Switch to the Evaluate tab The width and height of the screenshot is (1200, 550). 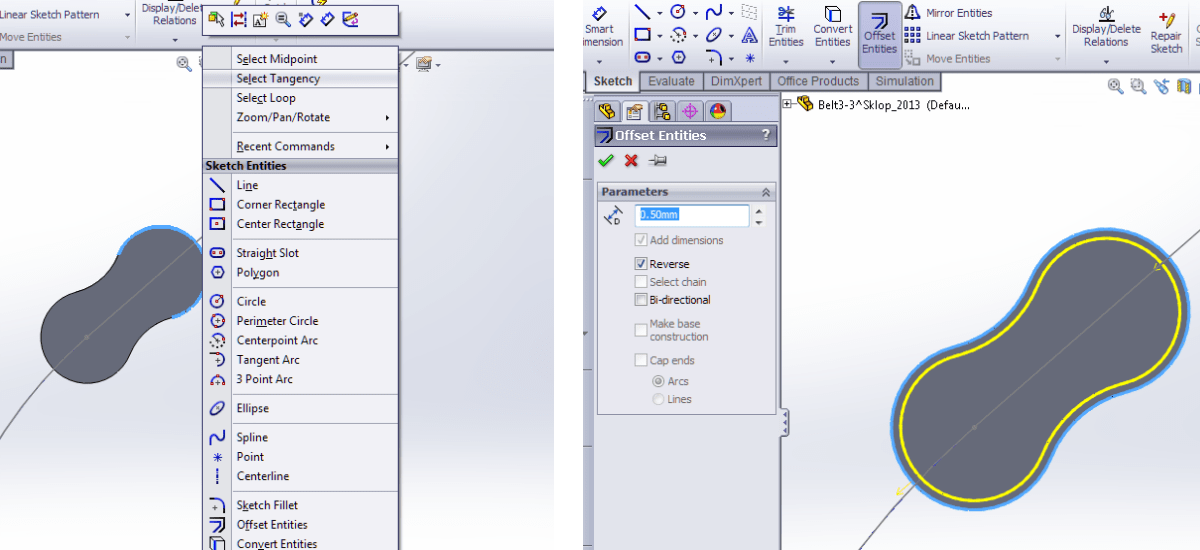670,82
